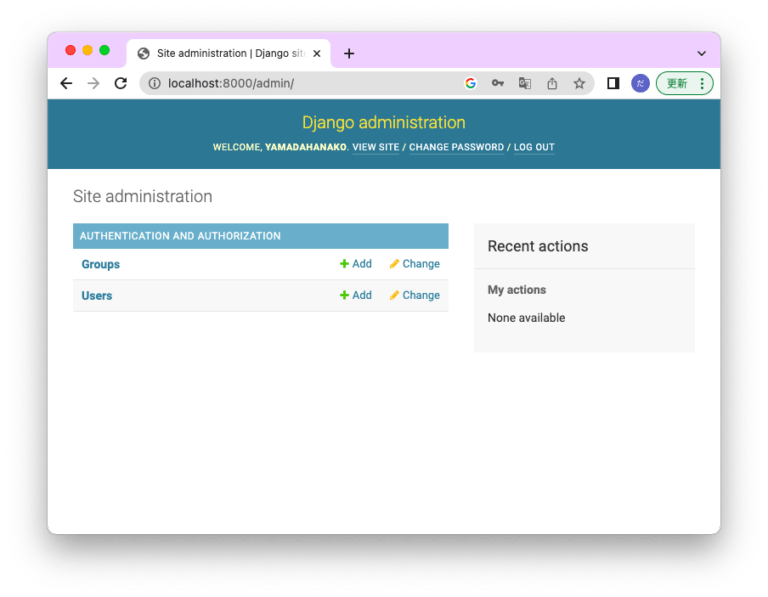The height and width of the screenshot is (597, 768).
Task: Click the Log Out link
Action: click(x=534, y=148)
